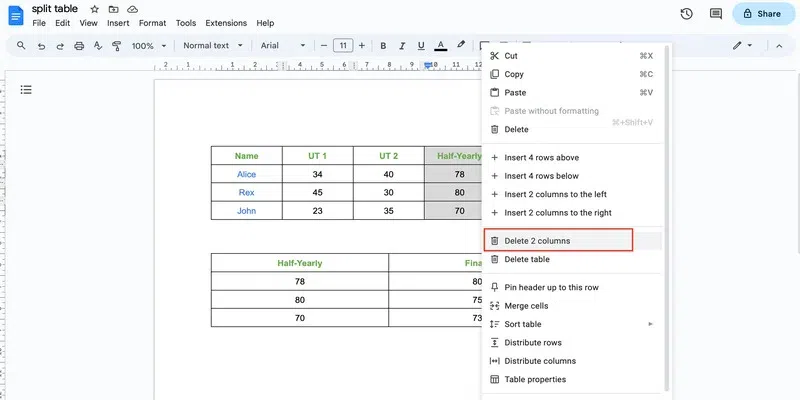
Task: Open the Tools menu
Action: (x=186, y=23)
